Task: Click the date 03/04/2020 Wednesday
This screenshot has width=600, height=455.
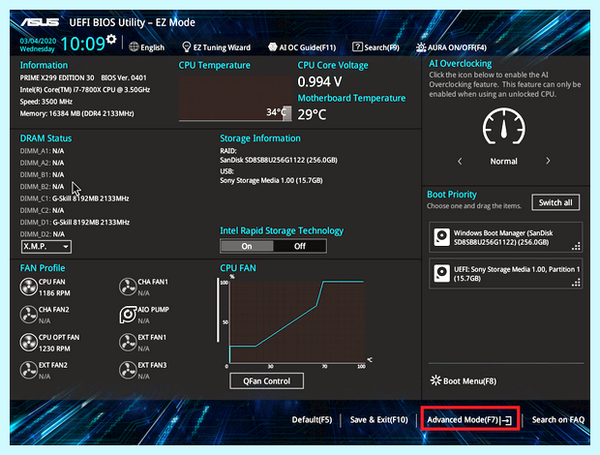Action: (x=38, y=45)
